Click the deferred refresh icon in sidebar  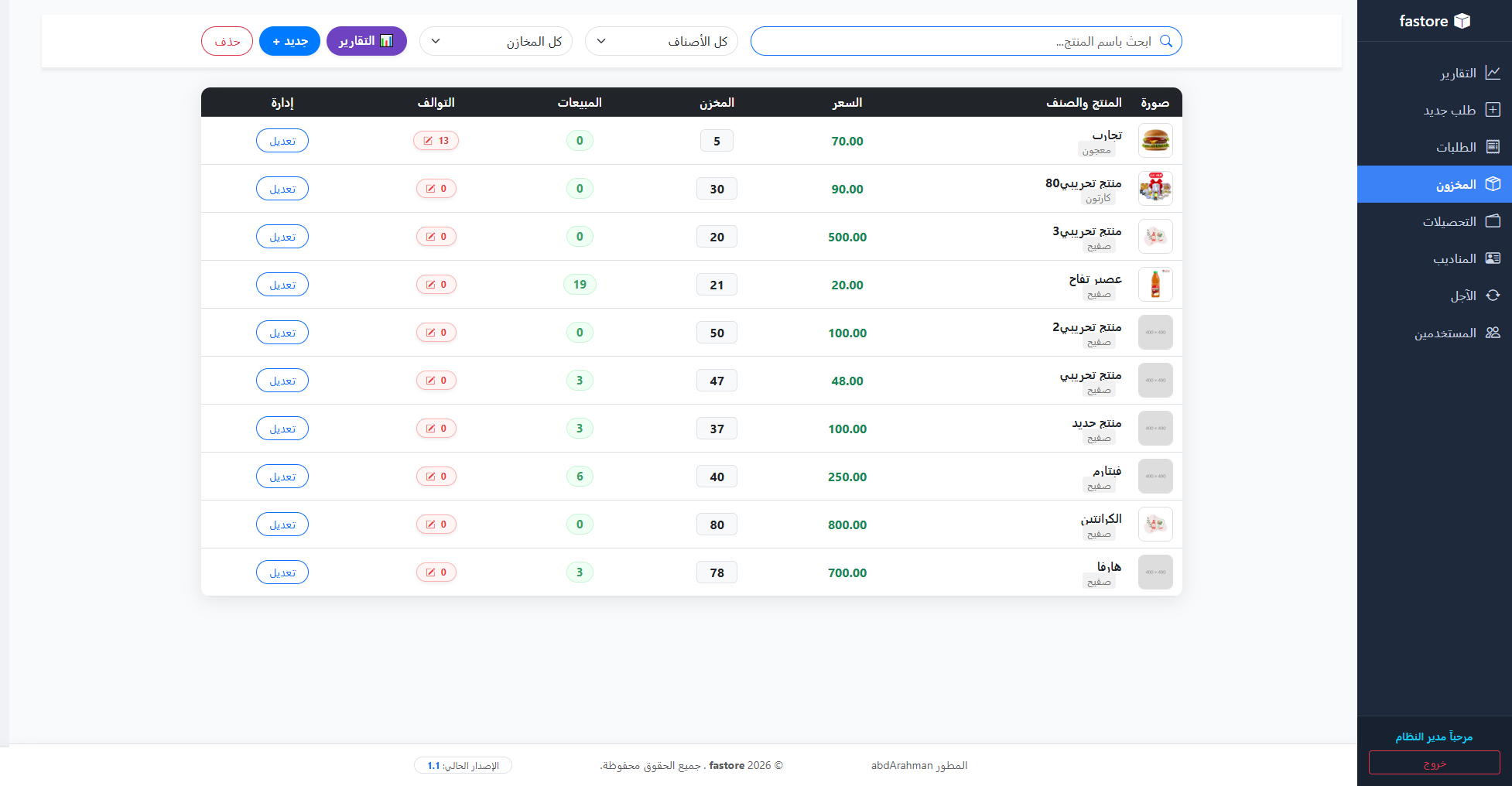pos(1493,296)
